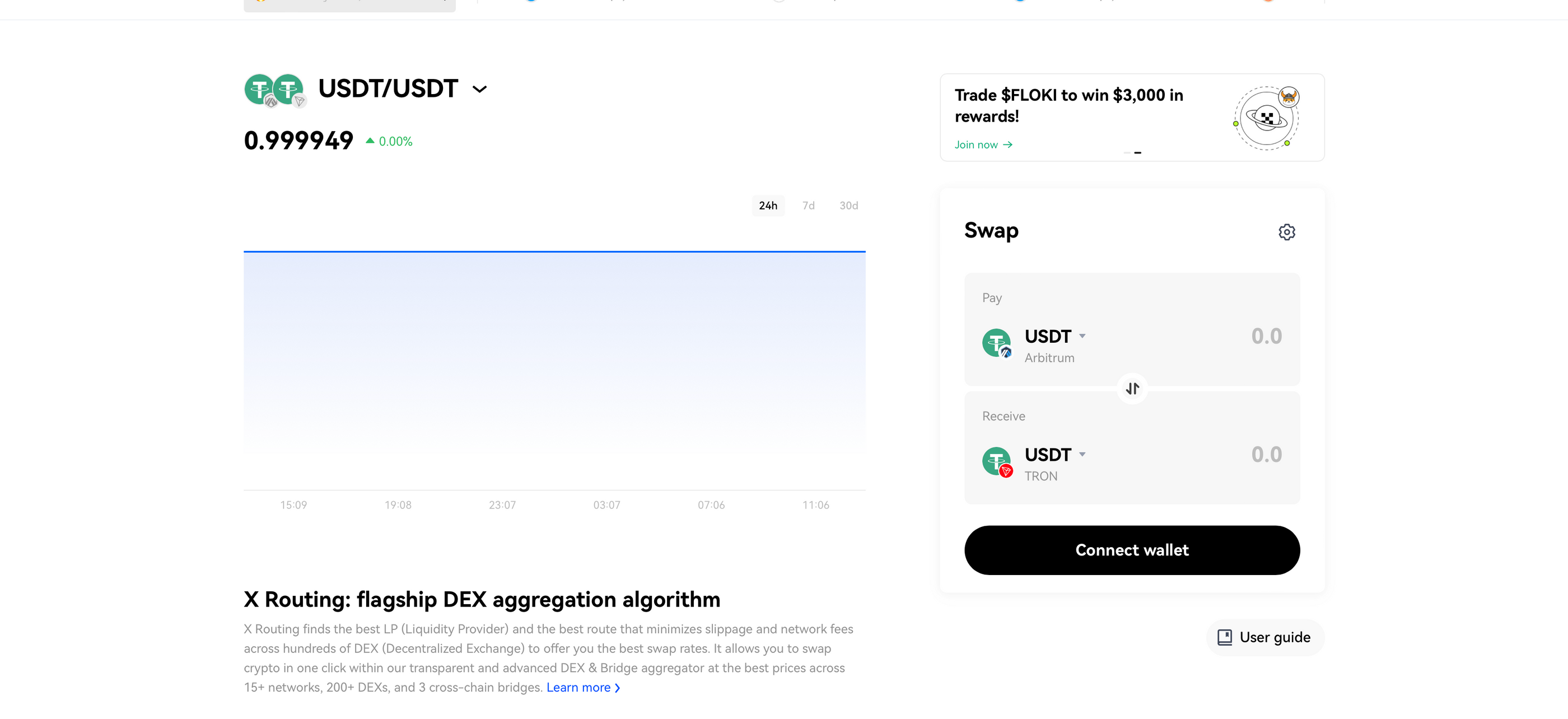Viewport: 1568px width, 719px height.
Task: Click the USDT token icon on TRON network
Action: click(x=997, y=461)
